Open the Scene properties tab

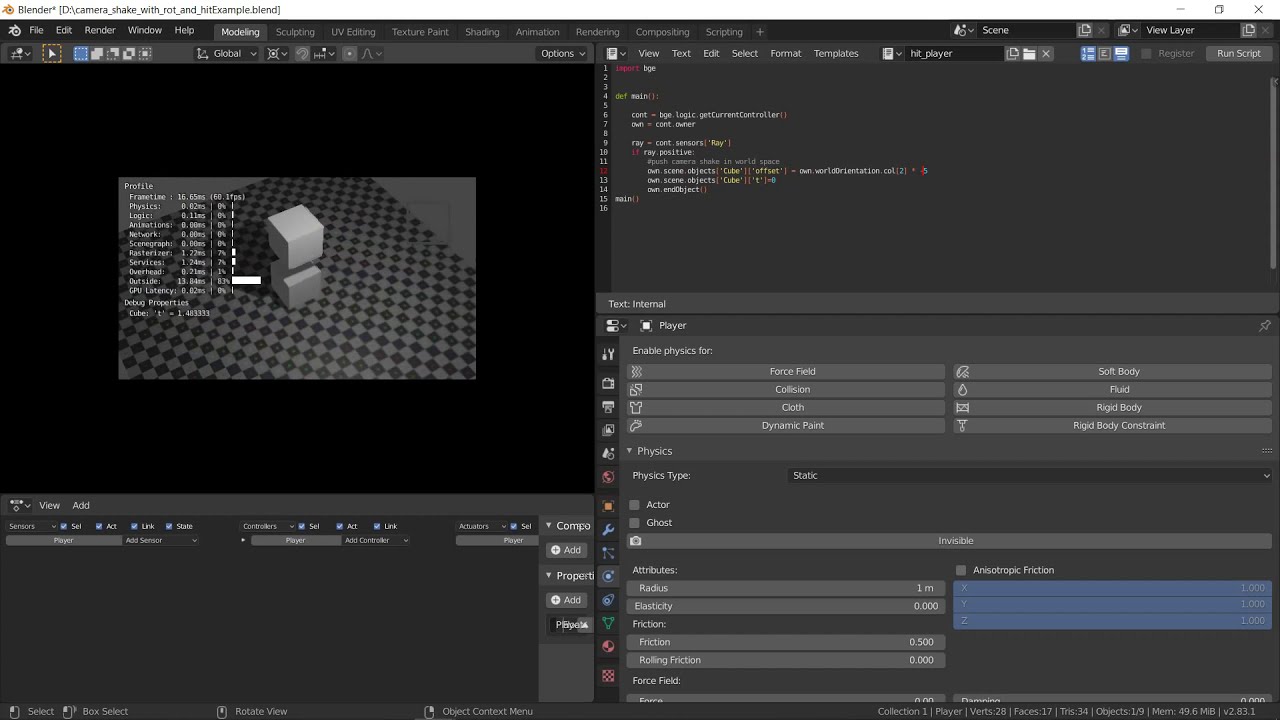pyautogui.click(x=608, y=453)
